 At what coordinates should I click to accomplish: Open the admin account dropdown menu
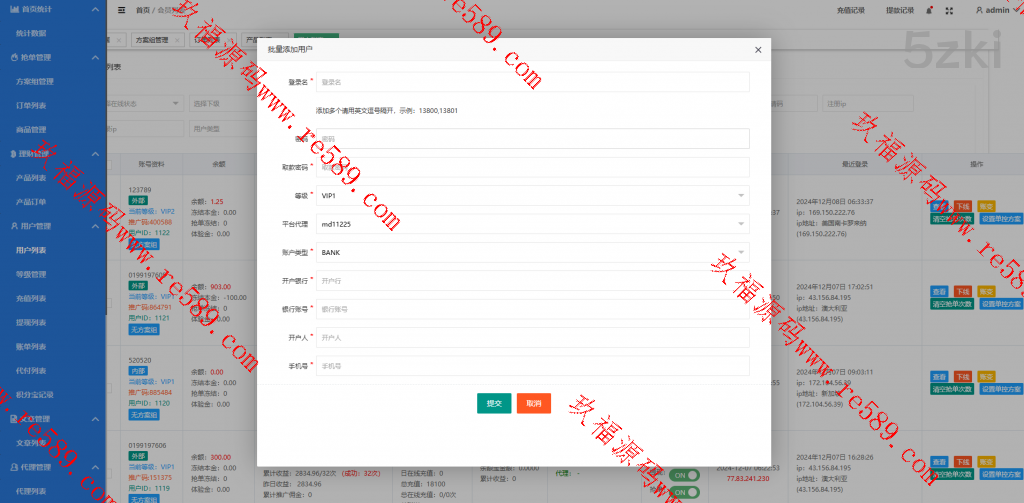[996, 10]
